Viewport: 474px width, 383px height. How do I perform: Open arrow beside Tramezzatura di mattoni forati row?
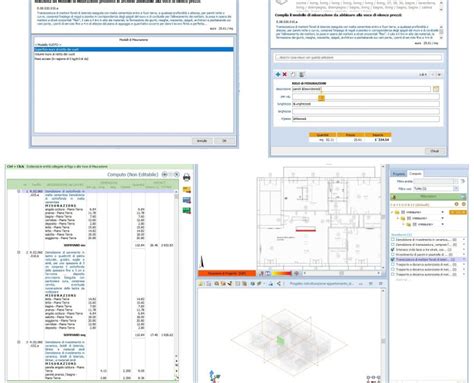(x=464, y=259)
